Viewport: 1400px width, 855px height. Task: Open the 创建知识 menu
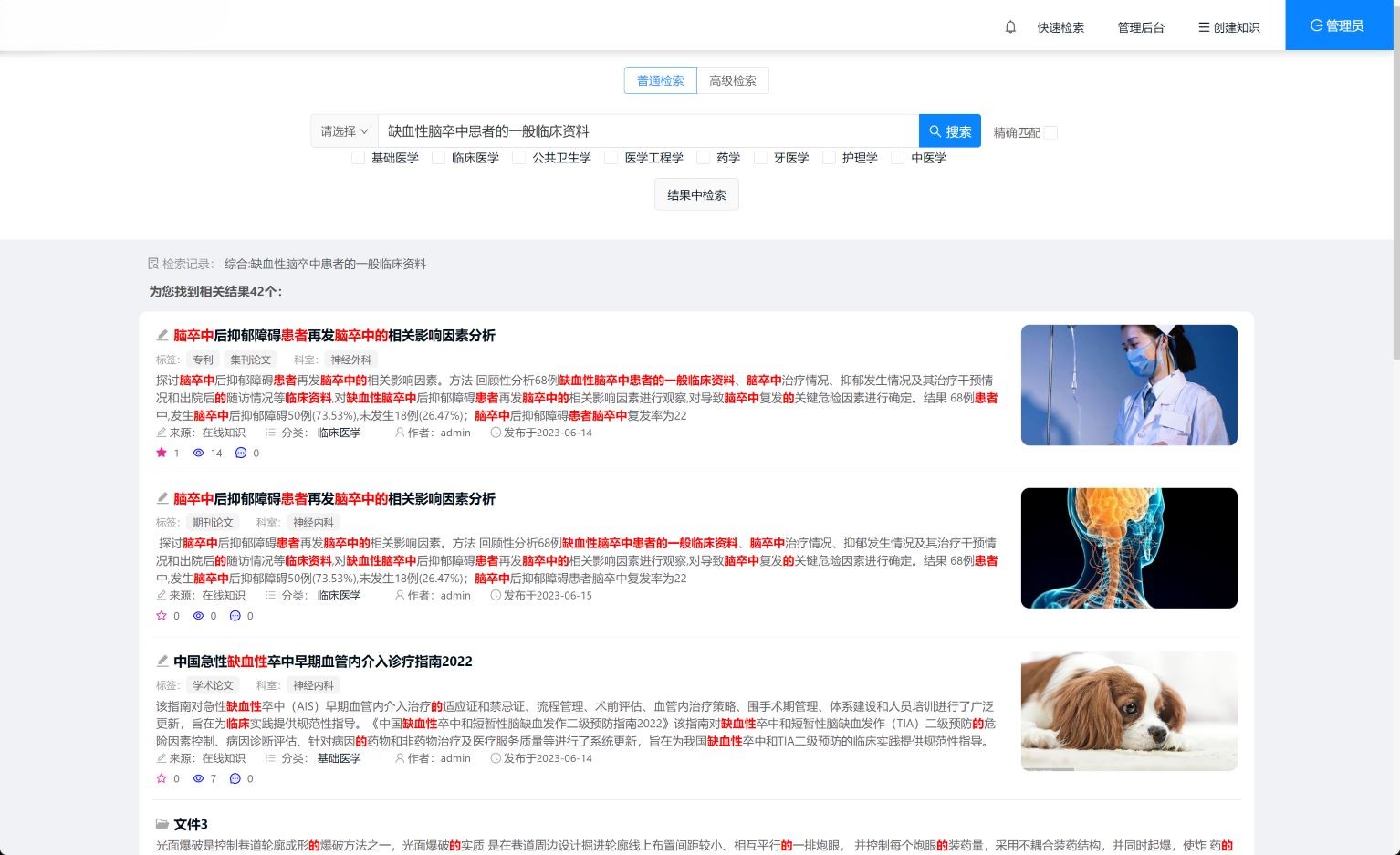[x=1228, y=27]
